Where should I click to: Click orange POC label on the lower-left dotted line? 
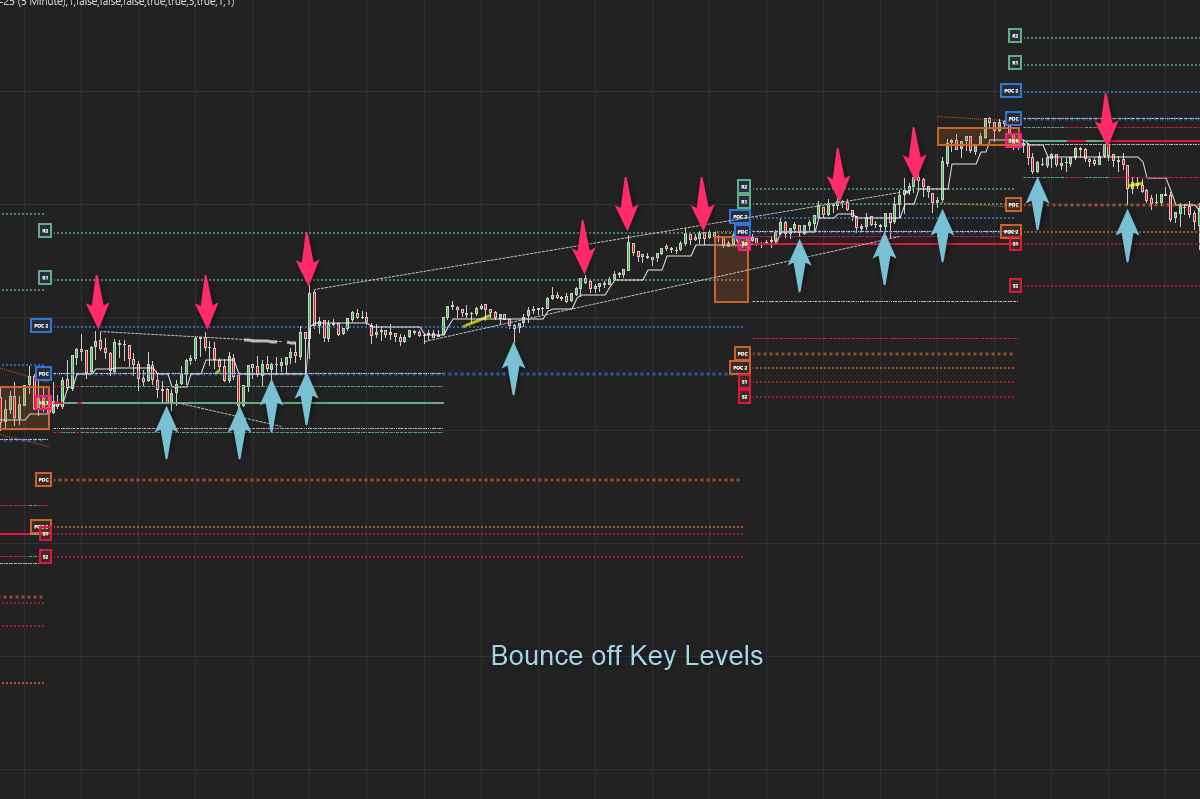coord(43,480)
